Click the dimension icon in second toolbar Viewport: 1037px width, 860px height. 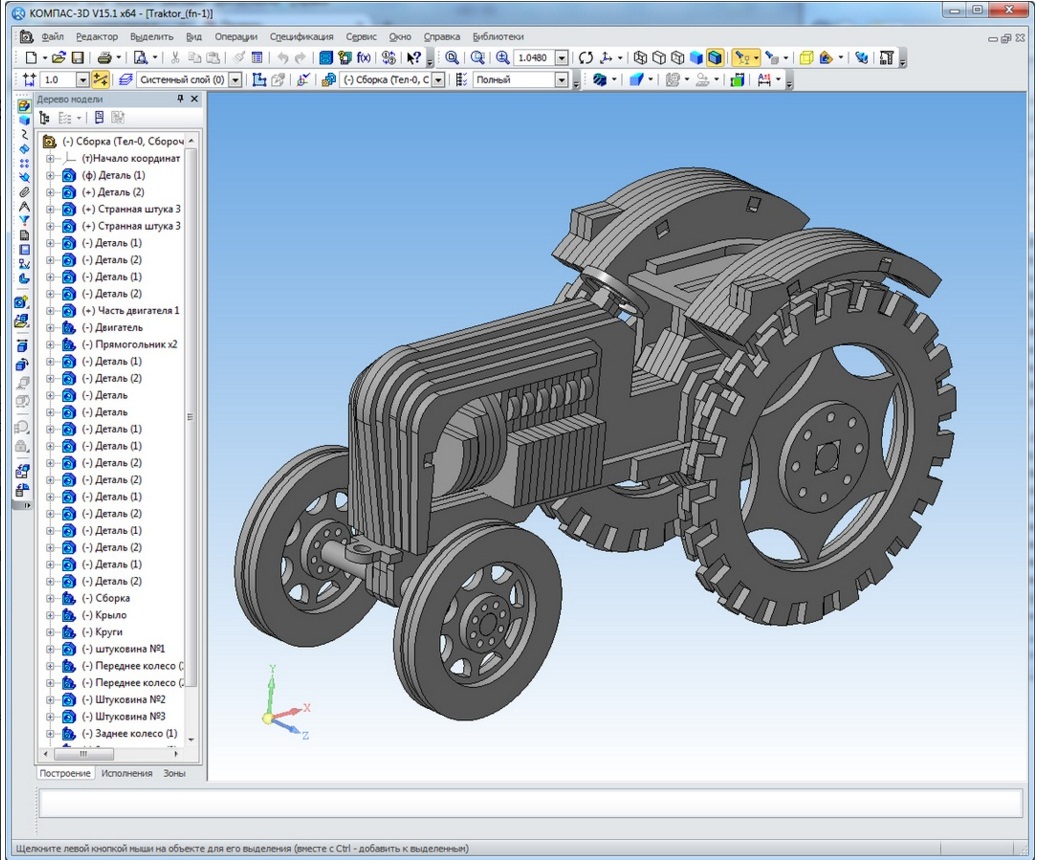[x=764, y=80]
